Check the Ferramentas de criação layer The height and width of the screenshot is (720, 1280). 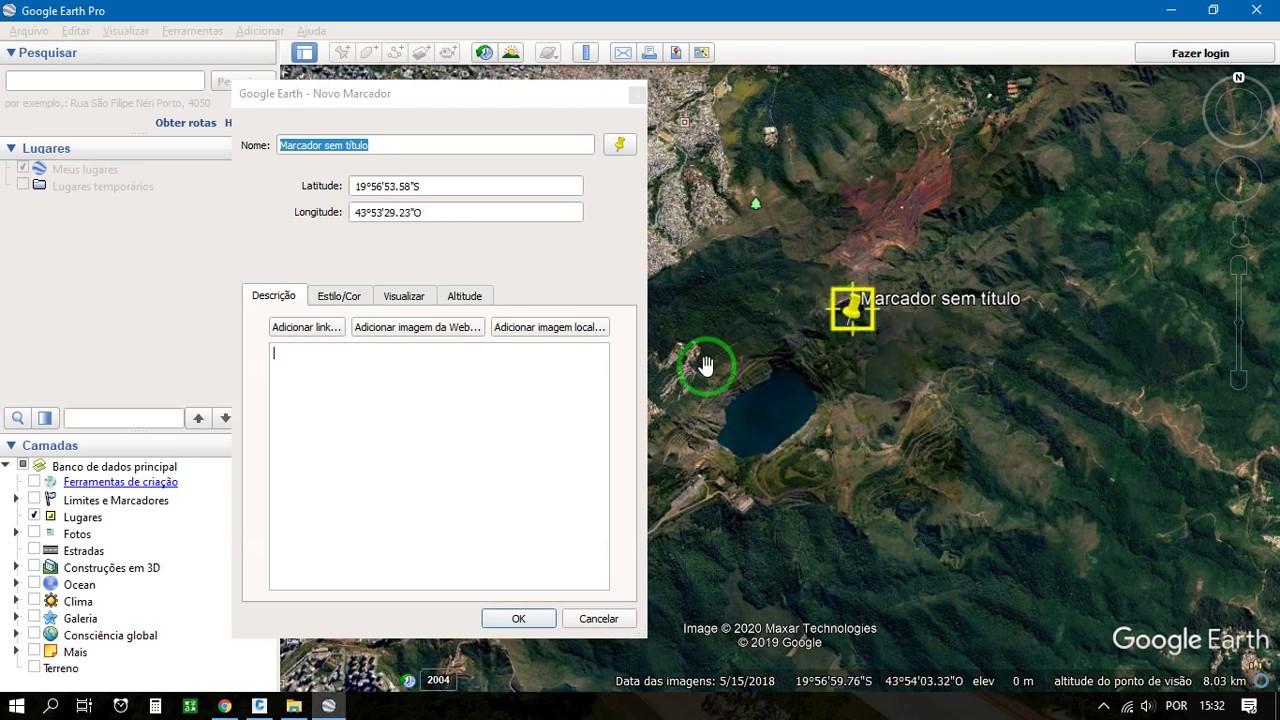[x=34, y=482]
